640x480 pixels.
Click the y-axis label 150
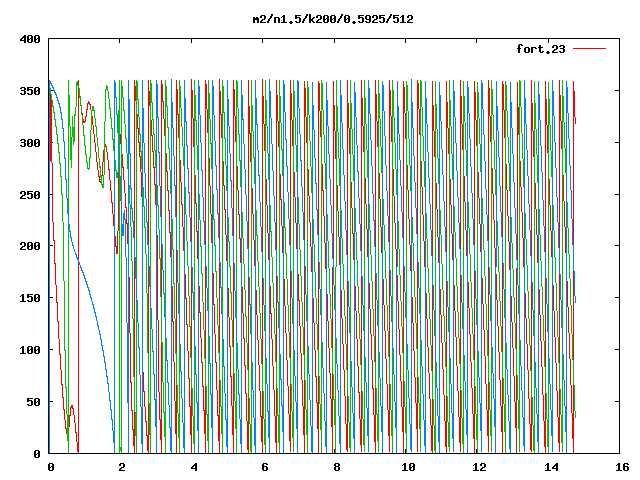point(30,298)
